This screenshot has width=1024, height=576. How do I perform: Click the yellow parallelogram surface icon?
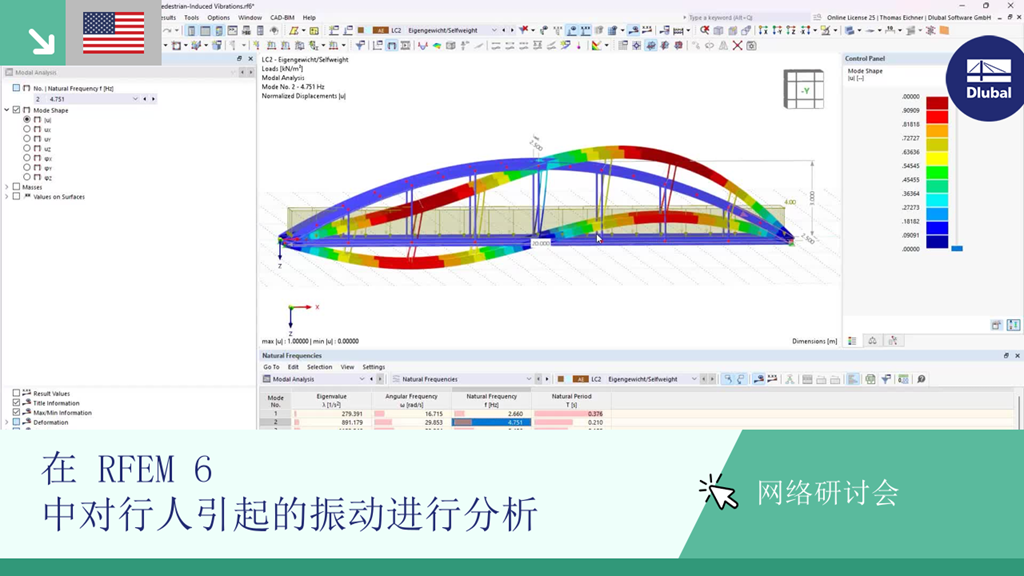click(x=294, y=30)
